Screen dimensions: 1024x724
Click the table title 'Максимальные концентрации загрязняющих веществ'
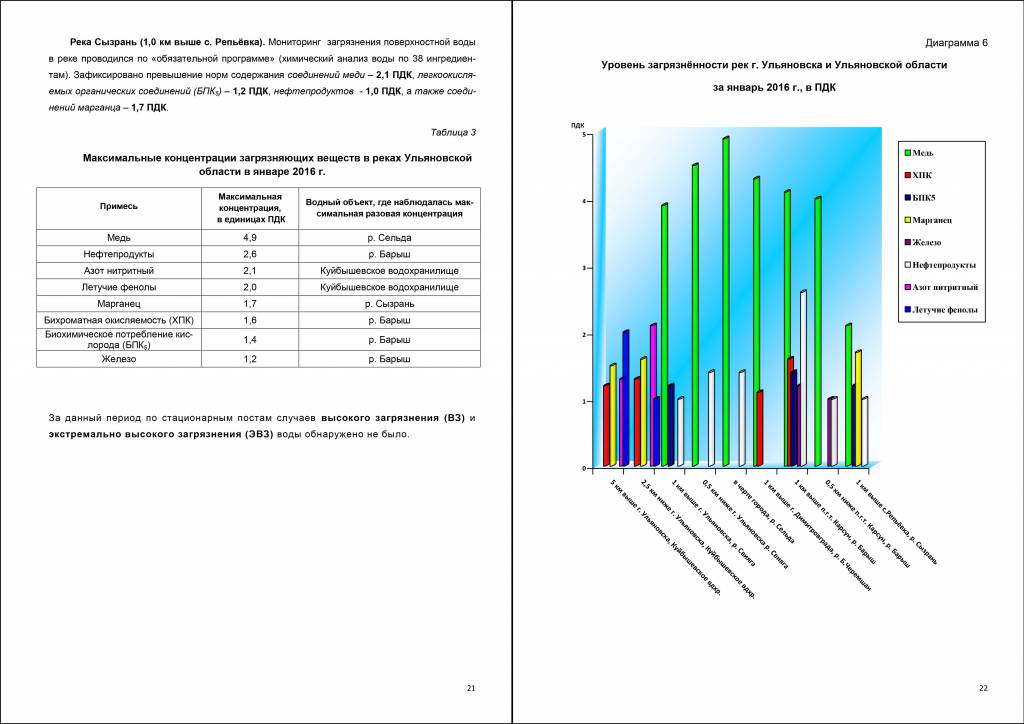(277, 165)
